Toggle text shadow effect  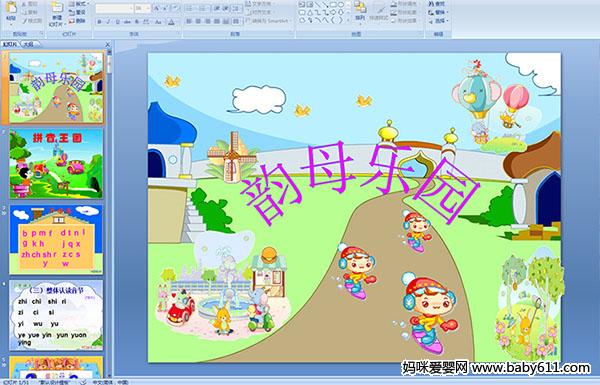tap(137, 22)
